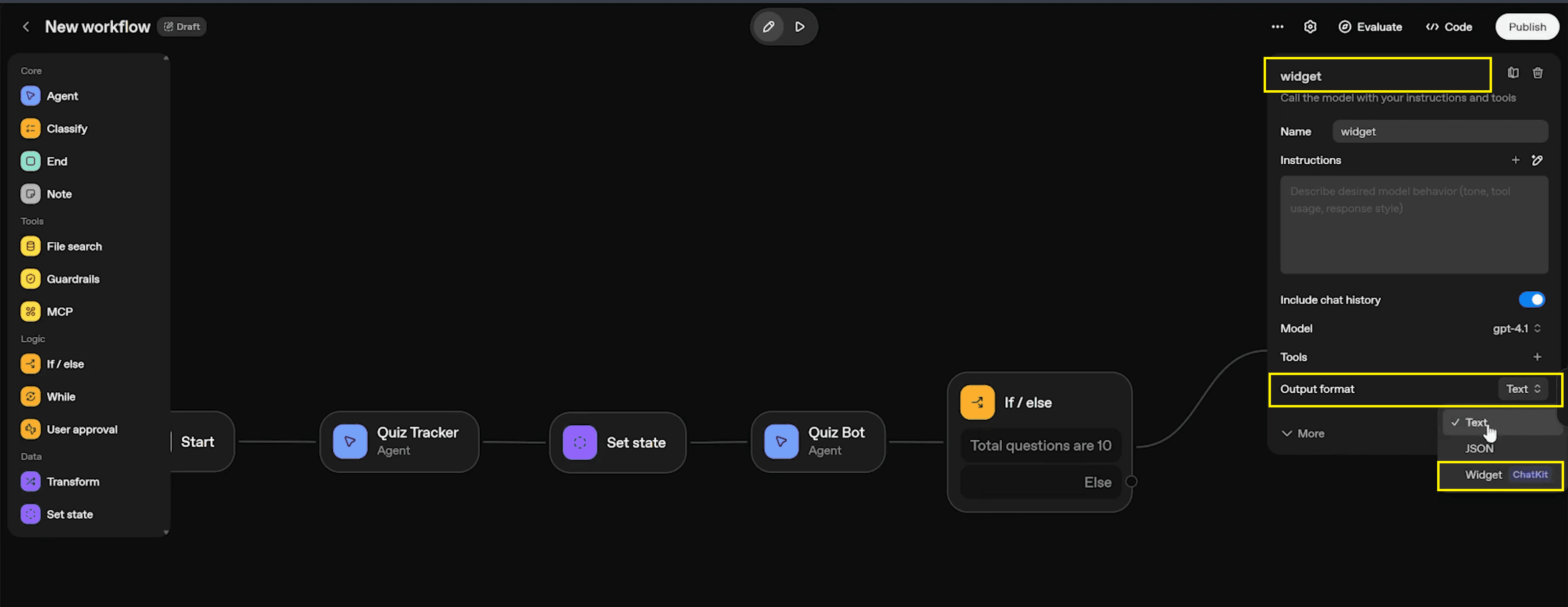This screenshot has height=607, width=1568.
Task: Switch to the Code view
Action: tap(1449, 27)
